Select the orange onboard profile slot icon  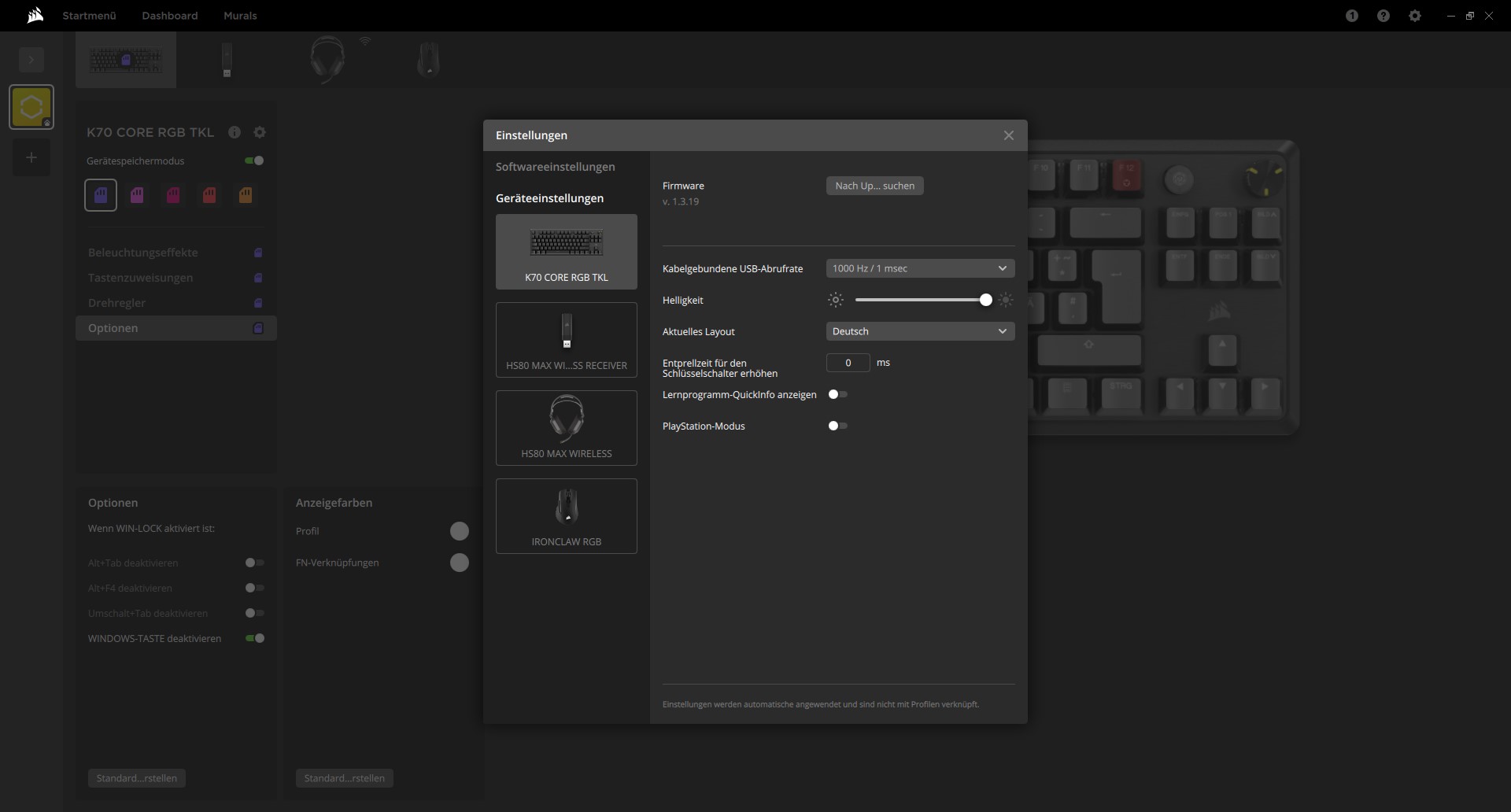click(x=246, y=195)
